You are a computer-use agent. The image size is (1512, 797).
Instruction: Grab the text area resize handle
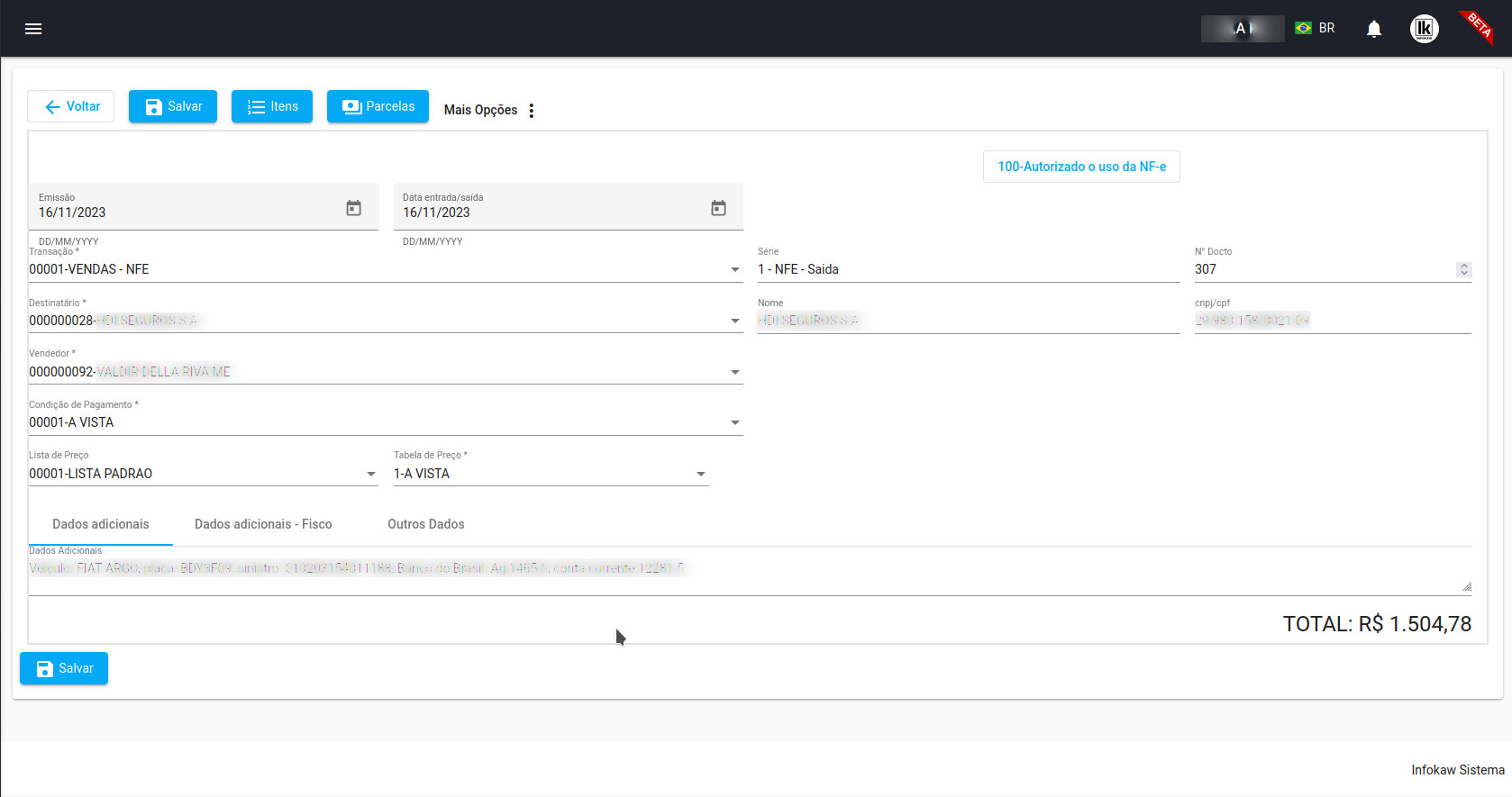coord(1466,586)
